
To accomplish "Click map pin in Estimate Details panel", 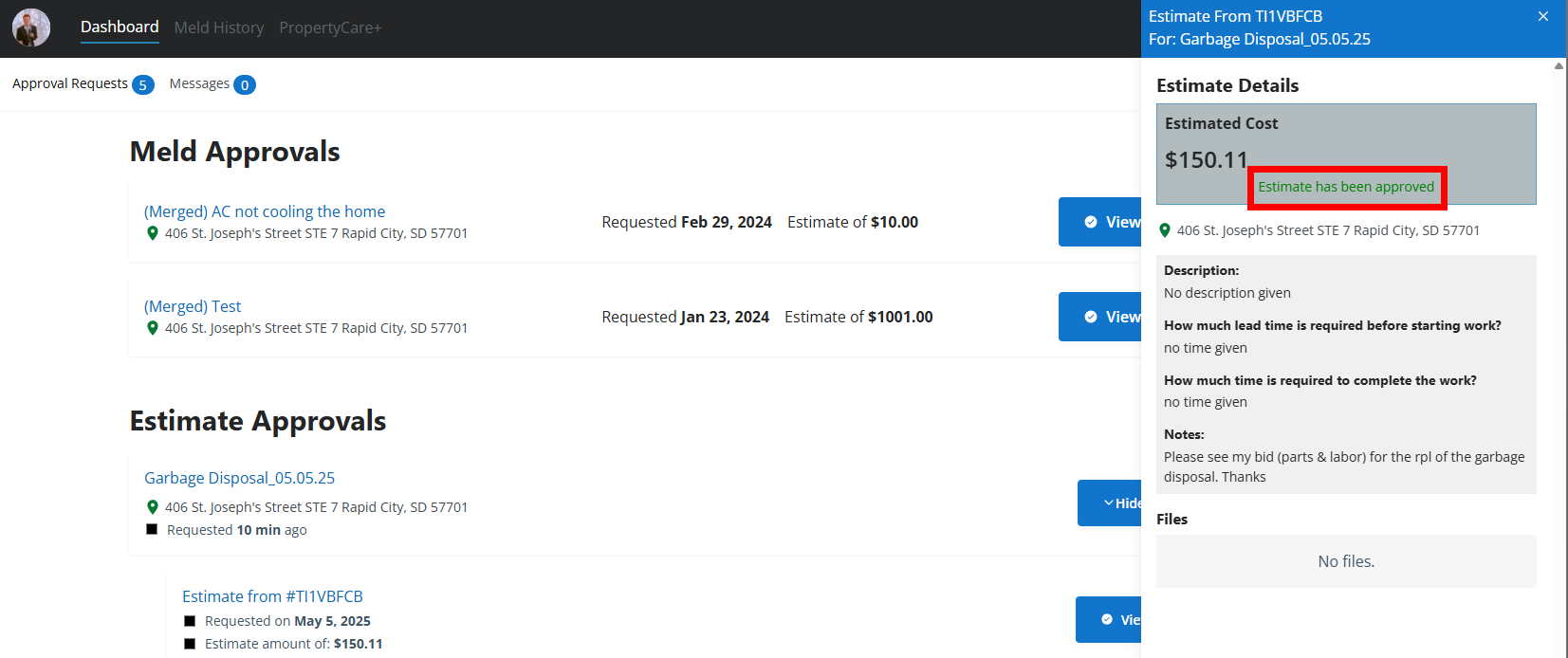I will pos(1165,230).
